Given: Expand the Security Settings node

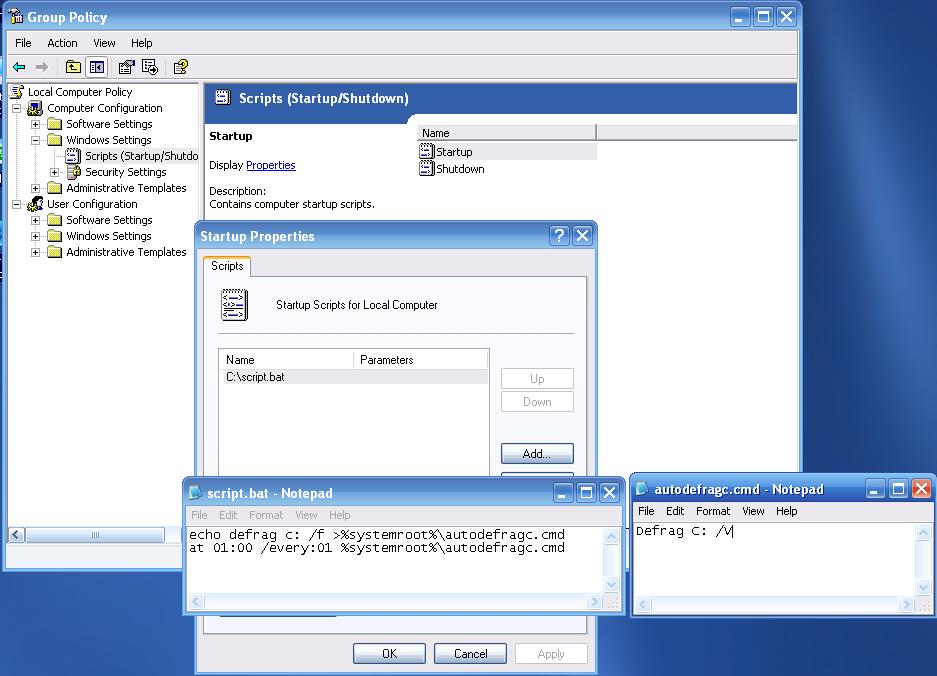Looking at the screenshot, I should (54, 172).
